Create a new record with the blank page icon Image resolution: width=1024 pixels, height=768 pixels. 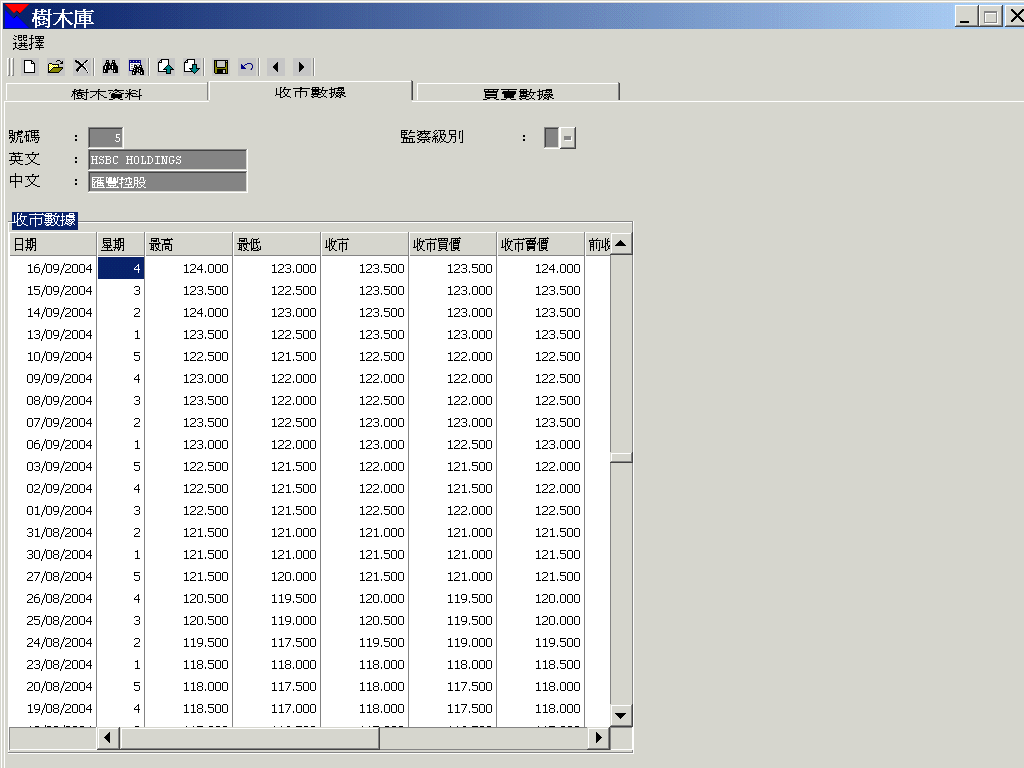pyautogui.click(x=29, y=67)
